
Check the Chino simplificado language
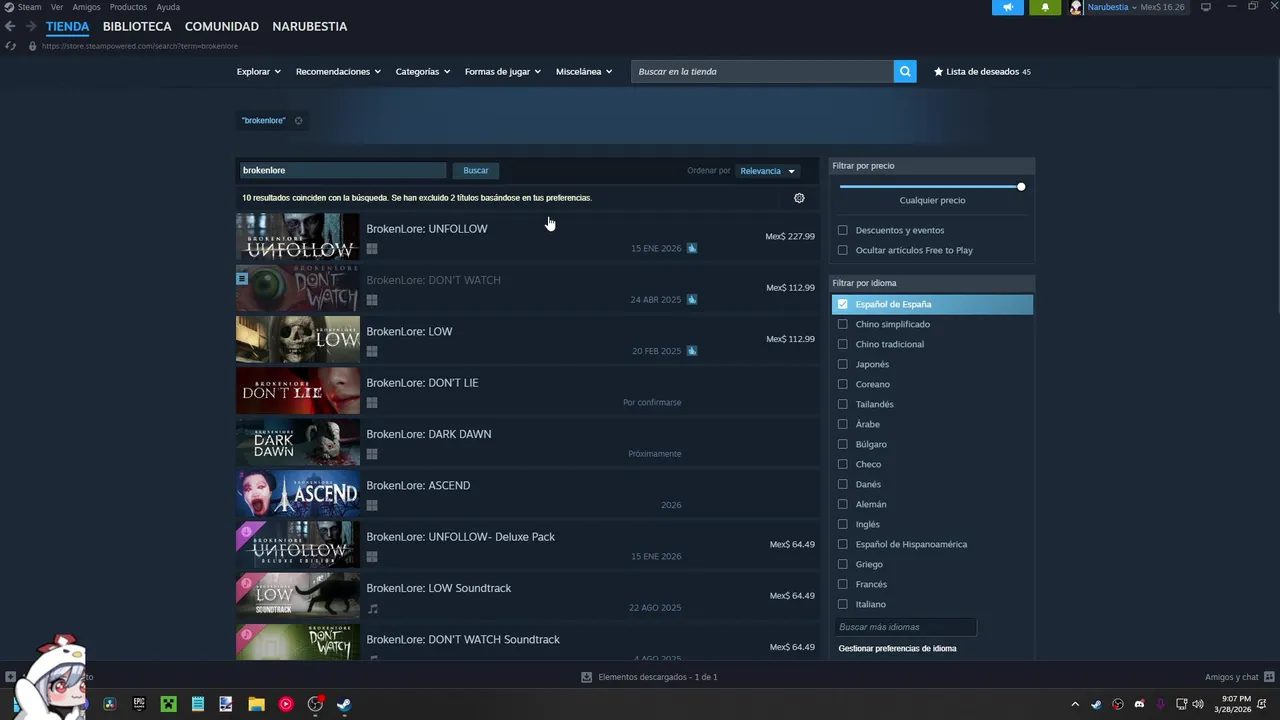(x=842, y=324)
